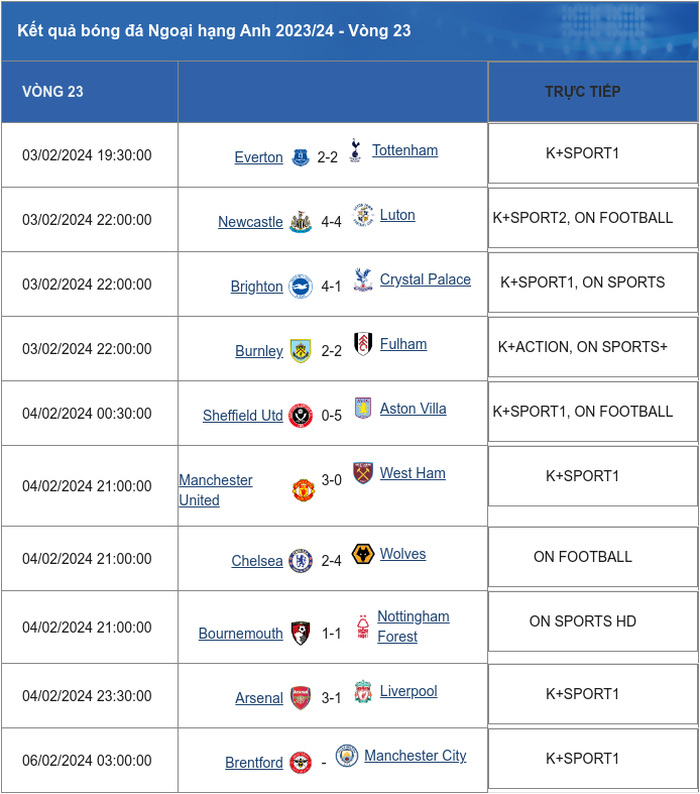Click the Everton club crest icon
The width and height of the screenshot is (700, 794).
300,157
